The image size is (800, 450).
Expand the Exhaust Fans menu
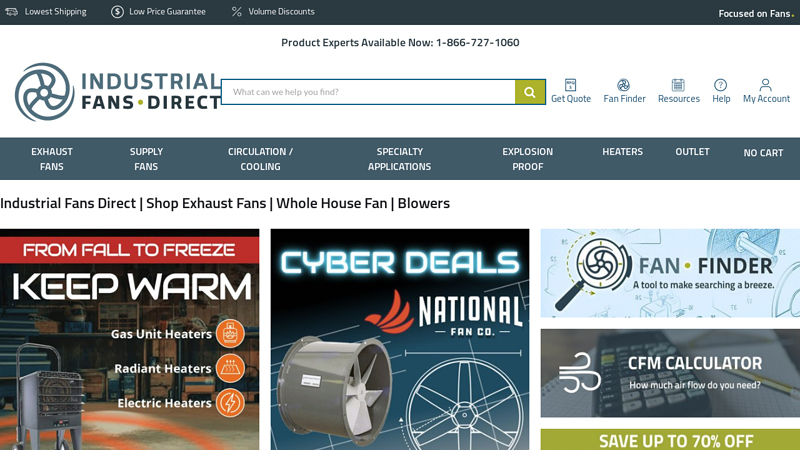tap(52, 159)
